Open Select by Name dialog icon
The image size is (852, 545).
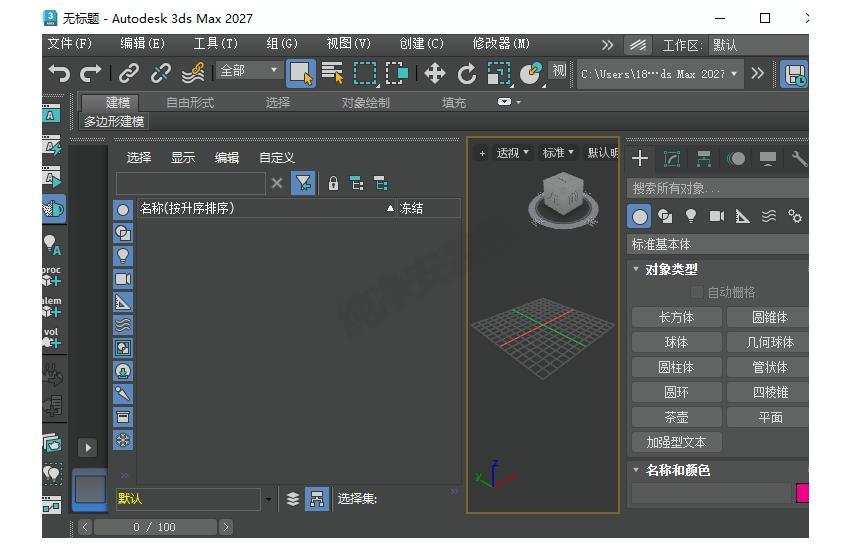(x=332, y=73)
